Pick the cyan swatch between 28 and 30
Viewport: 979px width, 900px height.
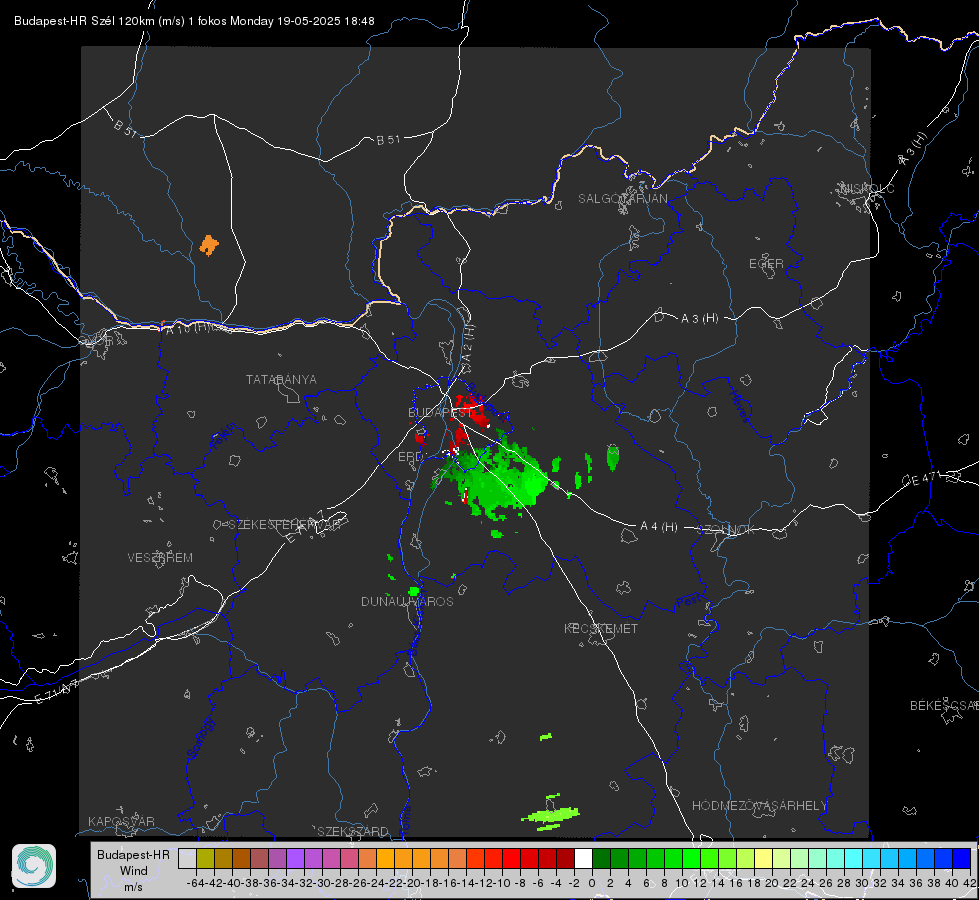click(854, 859)
